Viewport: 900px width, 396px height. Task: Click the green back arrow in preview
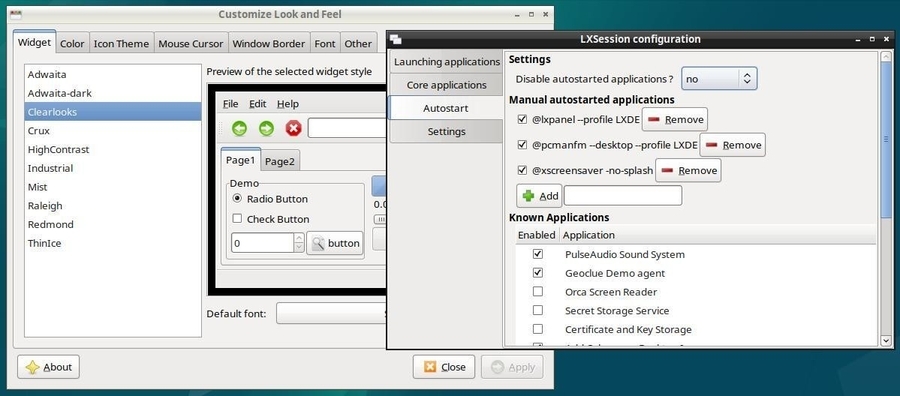239,128
